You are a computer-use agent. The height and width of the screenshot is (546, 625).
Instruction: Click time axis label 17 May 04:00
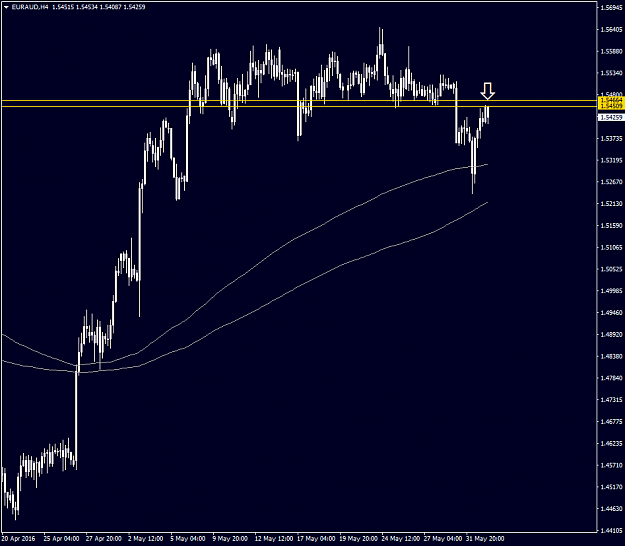pos(316,539)
